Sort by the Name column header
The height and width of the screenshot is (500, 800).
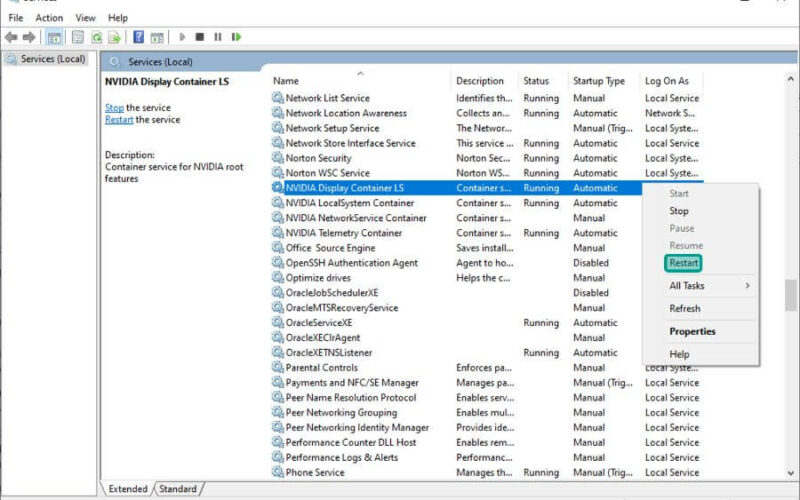360,81
